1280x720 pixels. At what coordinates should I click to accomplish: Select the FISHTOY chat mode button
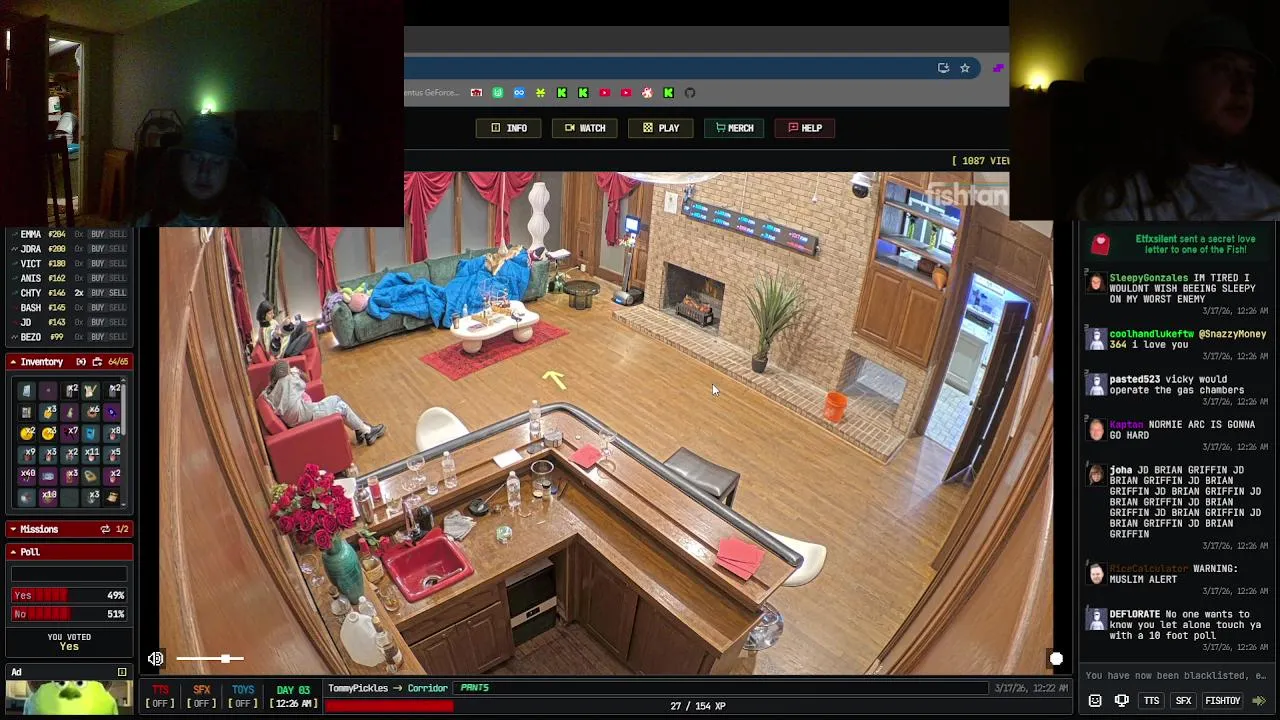(x=1223, y=701)
